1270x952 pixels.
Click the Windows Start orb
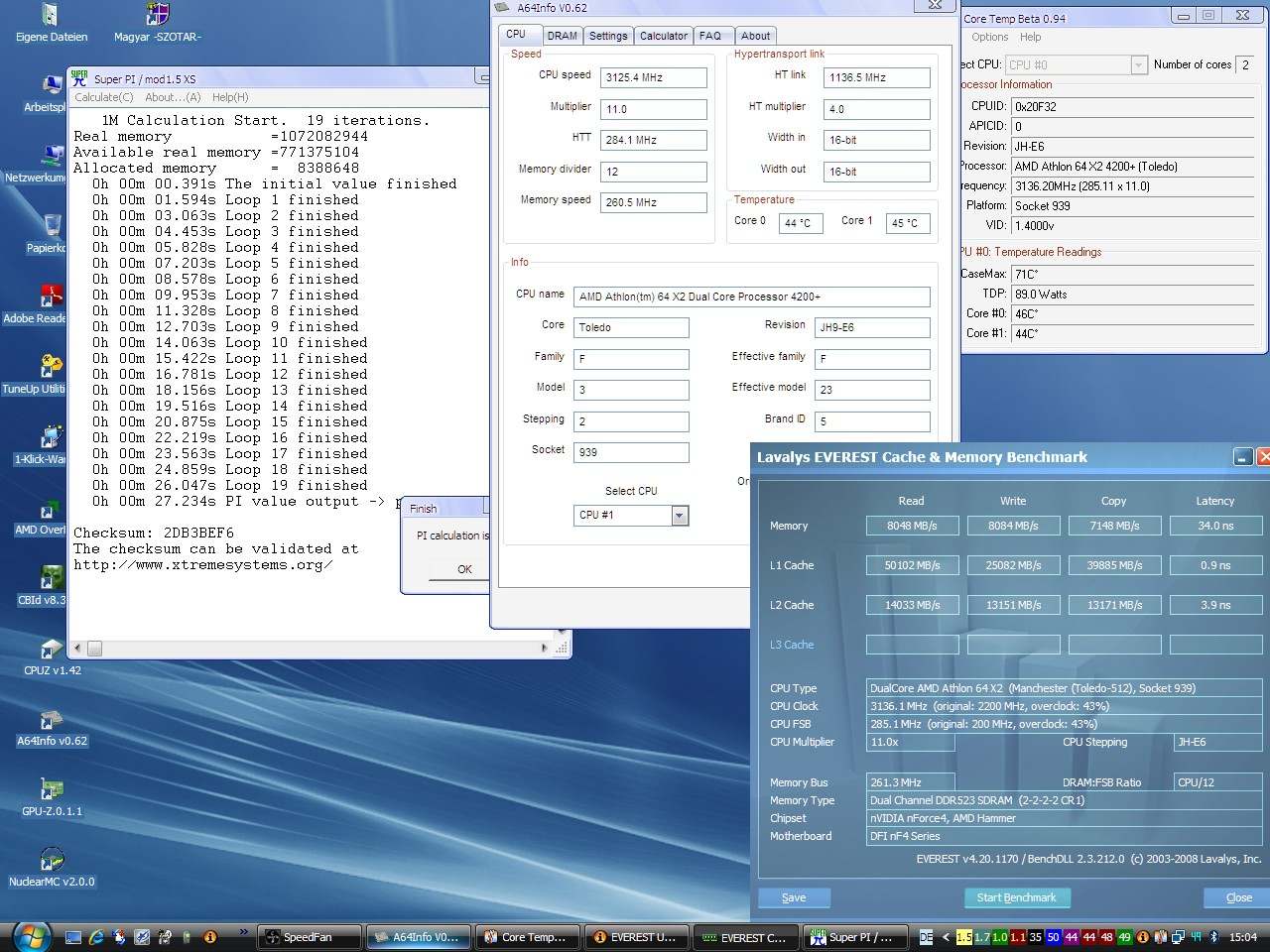(x=31, y=935)
